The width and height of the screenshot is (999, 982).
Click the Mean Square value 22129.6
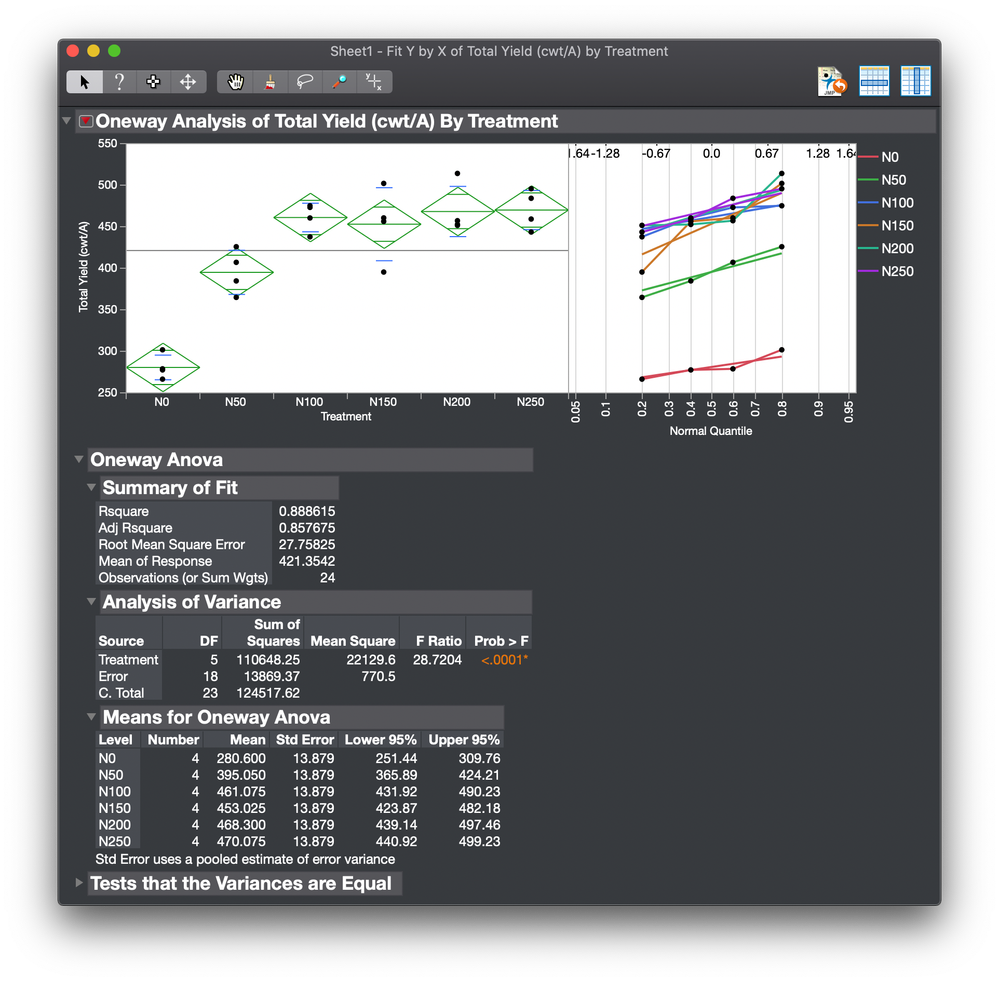tap(371, 660)
